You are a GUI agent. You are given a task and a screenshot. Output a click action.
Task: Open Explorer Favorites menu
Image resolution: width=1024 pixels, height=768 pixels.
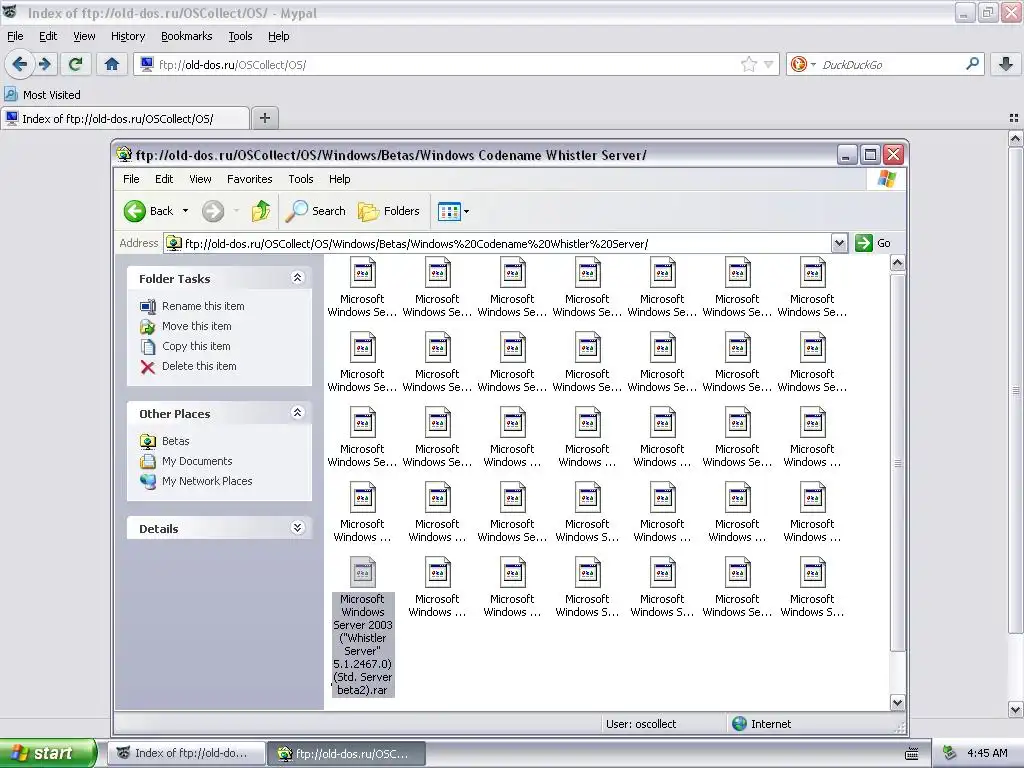tap(249, 179)
